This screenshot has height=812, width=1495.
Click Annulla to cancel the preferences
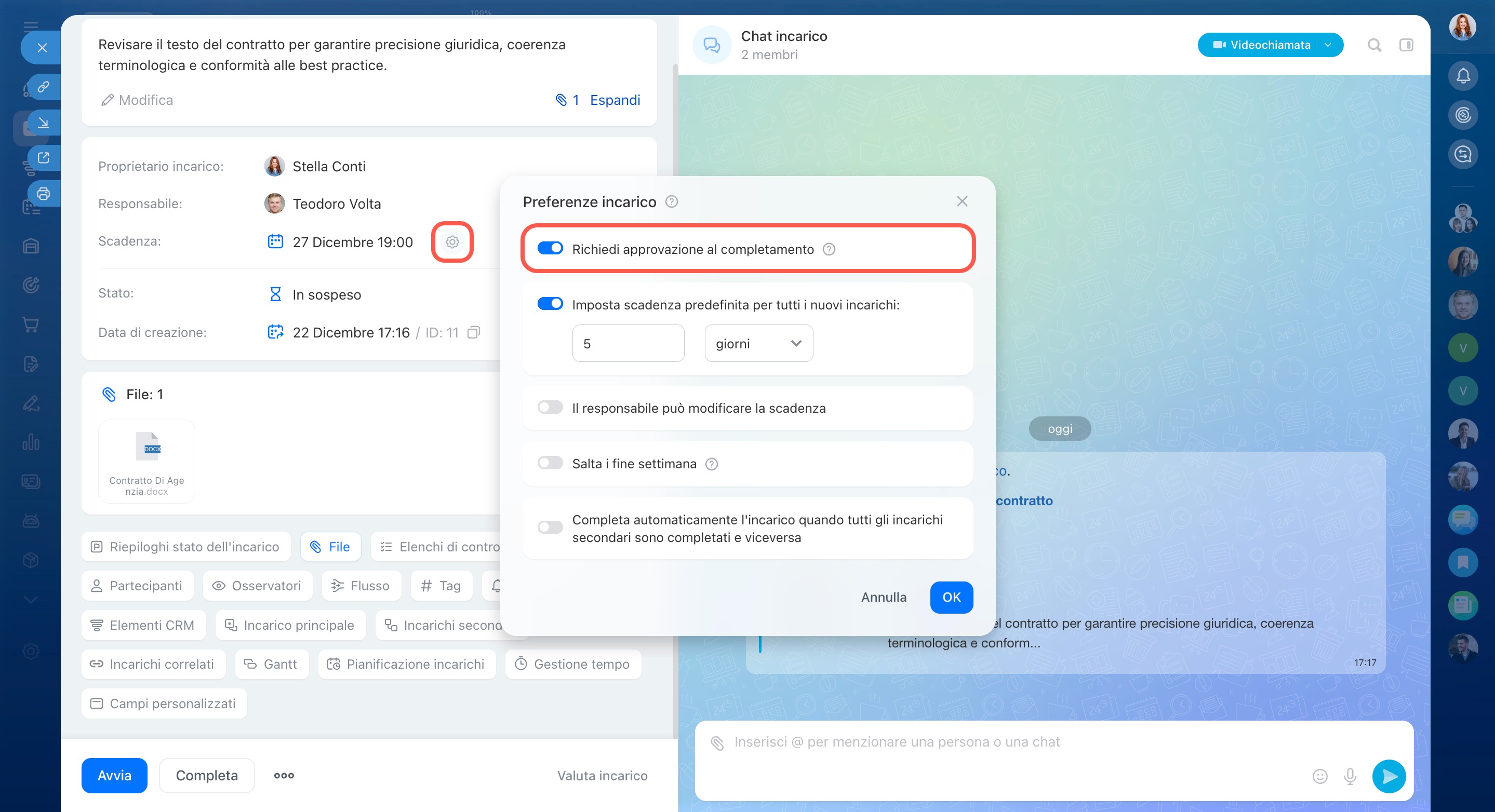coord(883,597)
